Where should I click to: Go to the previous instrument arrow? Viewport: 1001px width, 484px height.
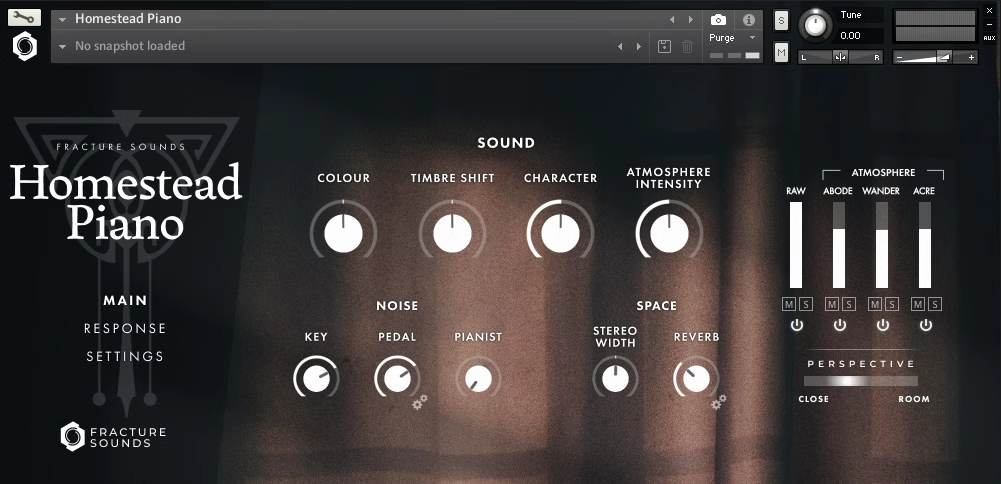672,20
